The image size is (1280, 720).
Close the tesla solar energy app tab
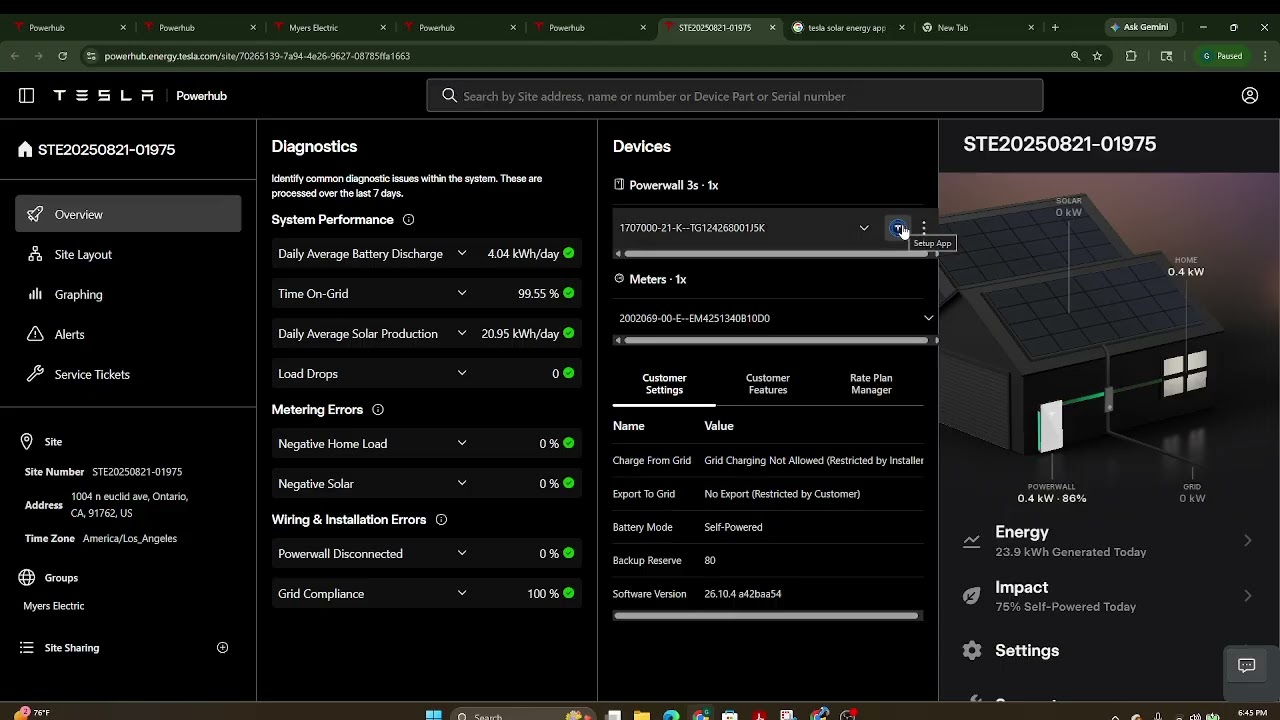coord(903,28)
